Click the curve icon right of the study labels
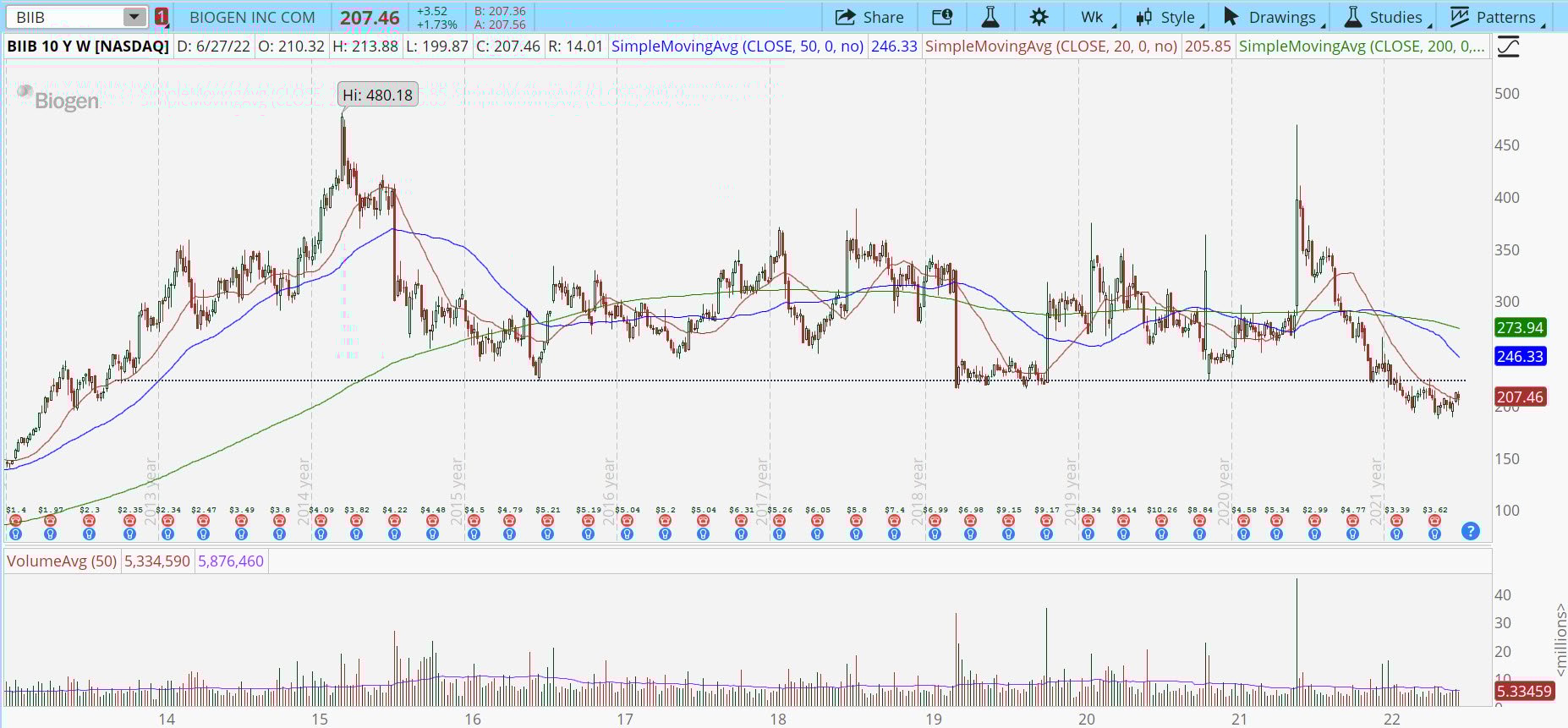The image size is (1568, 728). click(1508, 47)
